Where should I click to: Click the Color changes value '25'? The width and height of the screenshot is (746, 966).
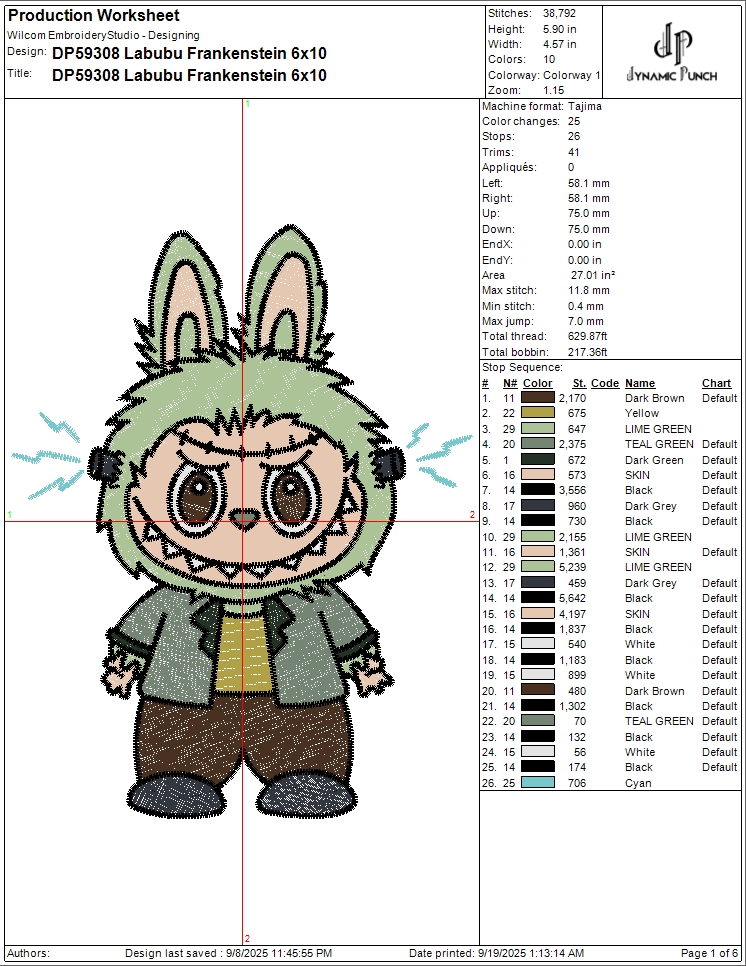(x=574, y=121)
